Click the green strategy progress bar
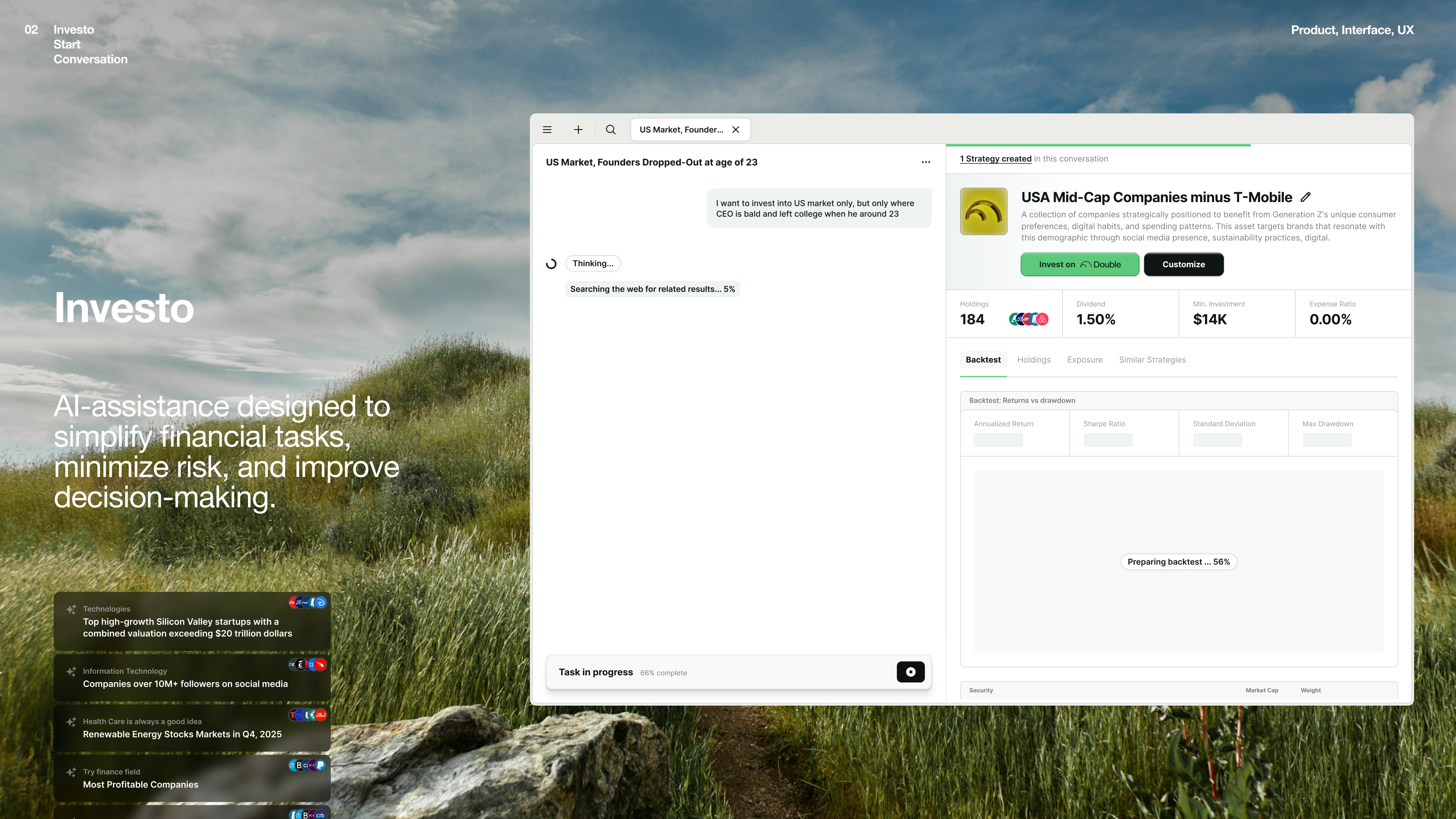The image size is (1456, 819). tap(1098, 145)
